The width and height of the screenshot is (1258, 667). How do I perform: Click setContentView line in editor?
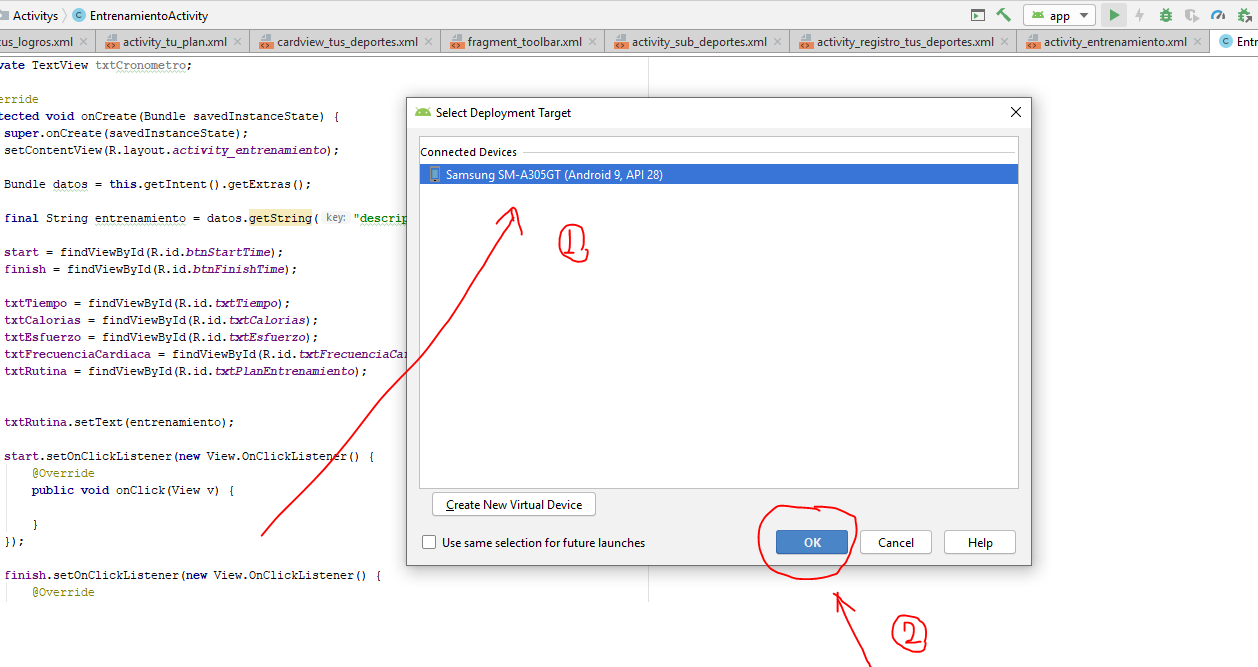tap(172, 150)
